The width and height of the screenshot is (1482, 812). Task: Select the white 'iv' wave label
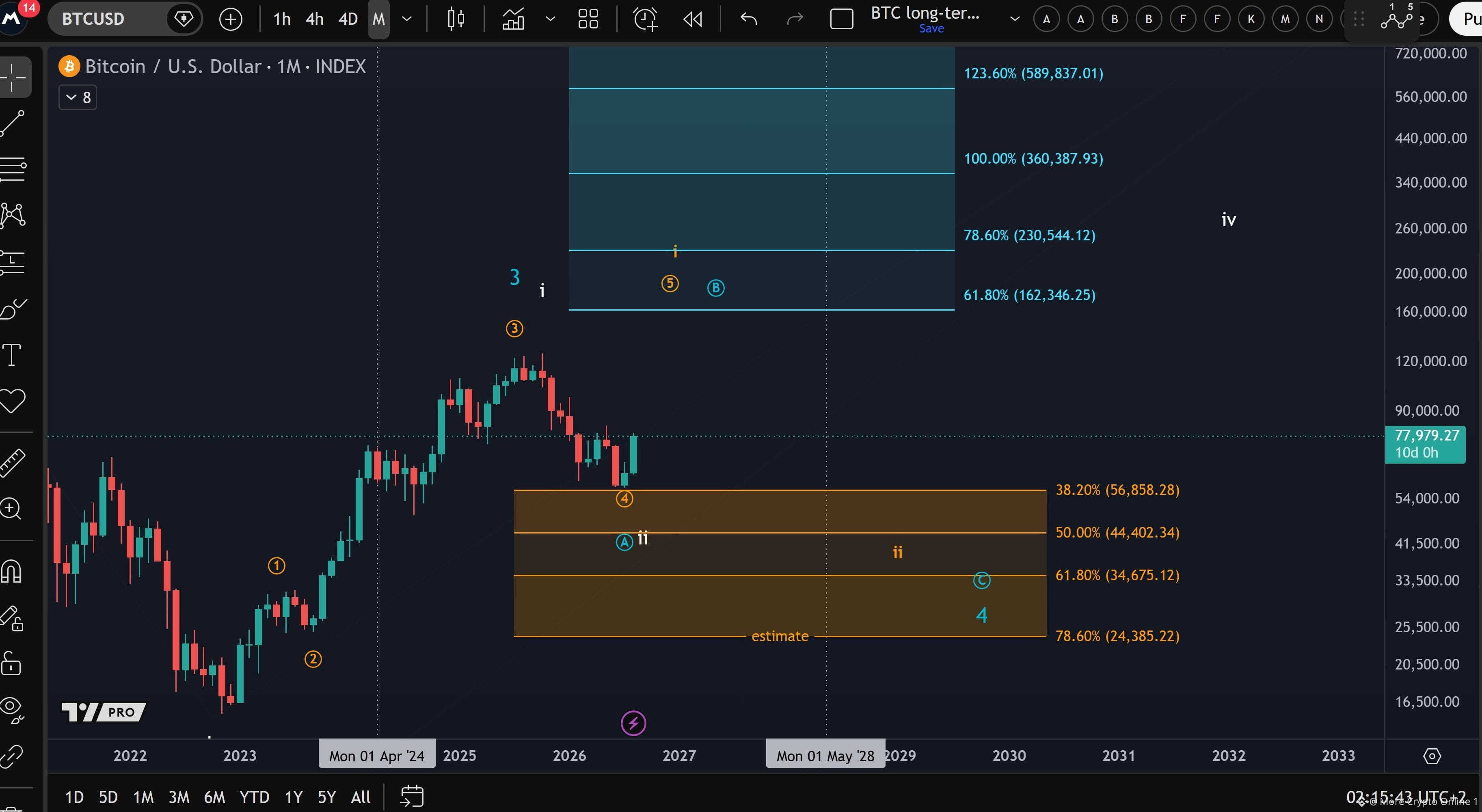(1228, 220)
